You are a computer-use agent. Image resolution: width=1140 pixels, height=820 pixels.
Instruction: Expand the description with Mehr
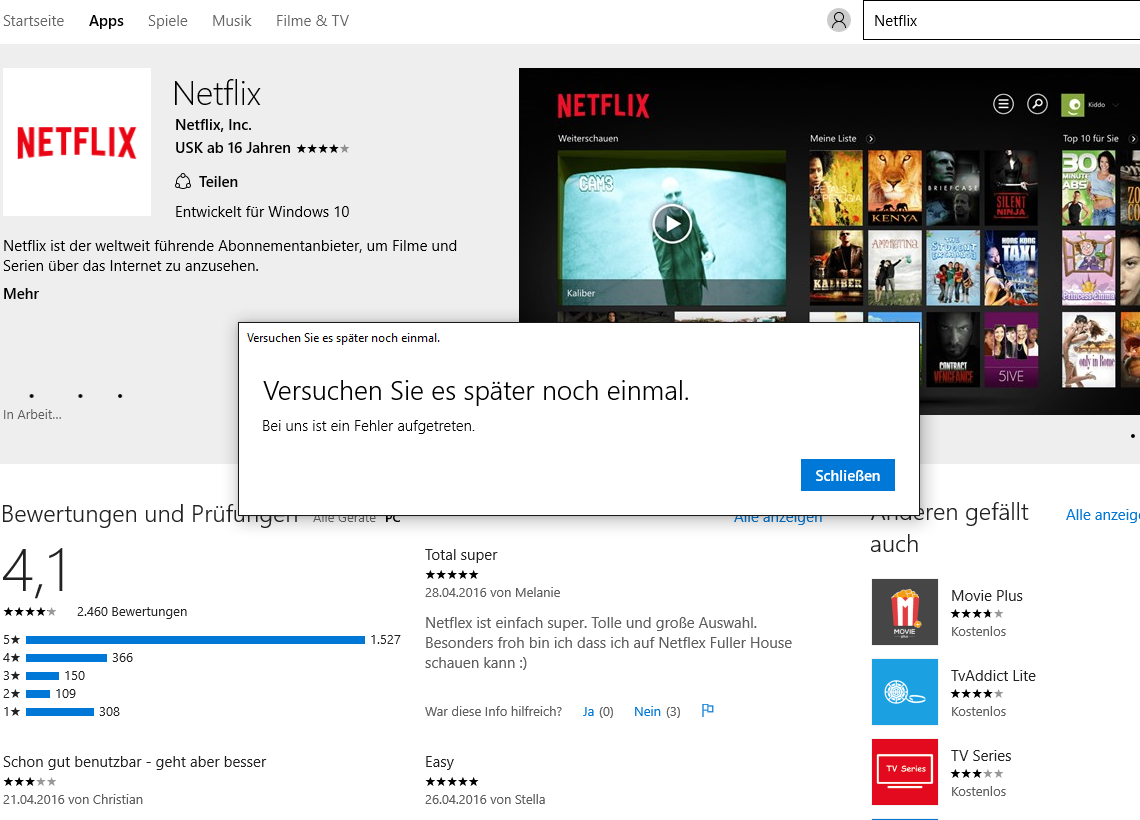click(21, 294)
